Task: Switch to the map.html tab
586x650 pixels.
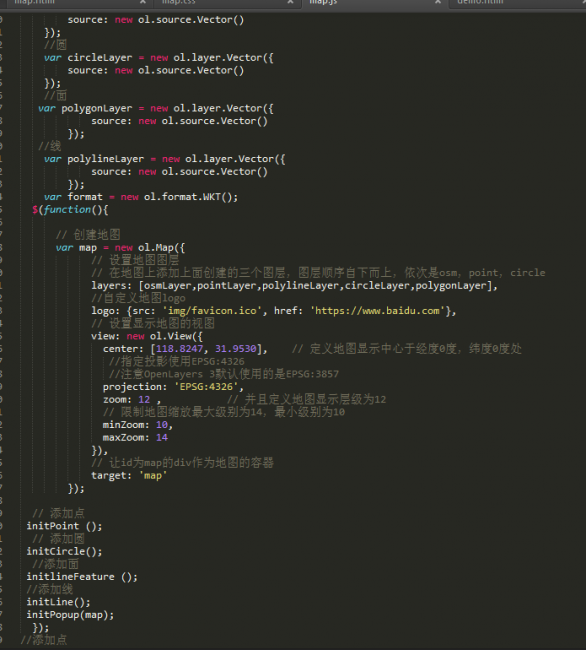Action: pos(35,2)
